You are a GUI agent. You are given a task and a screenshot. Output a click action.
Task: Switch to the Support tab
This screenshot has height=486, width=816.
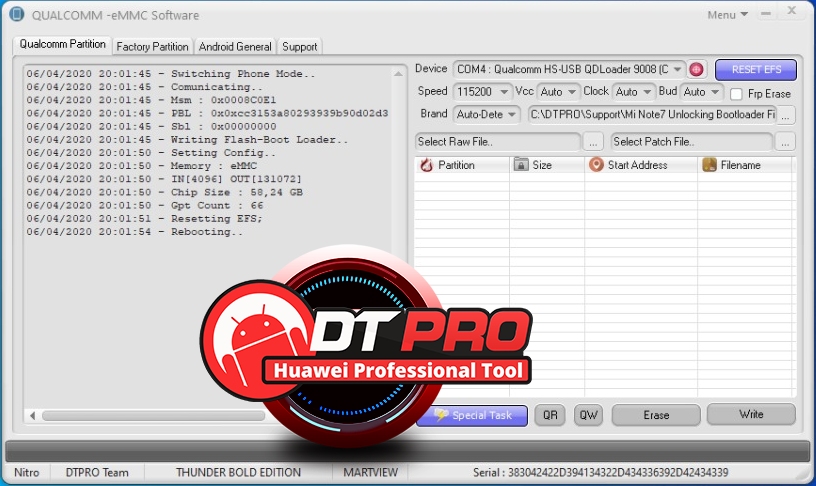pos(300,47)
